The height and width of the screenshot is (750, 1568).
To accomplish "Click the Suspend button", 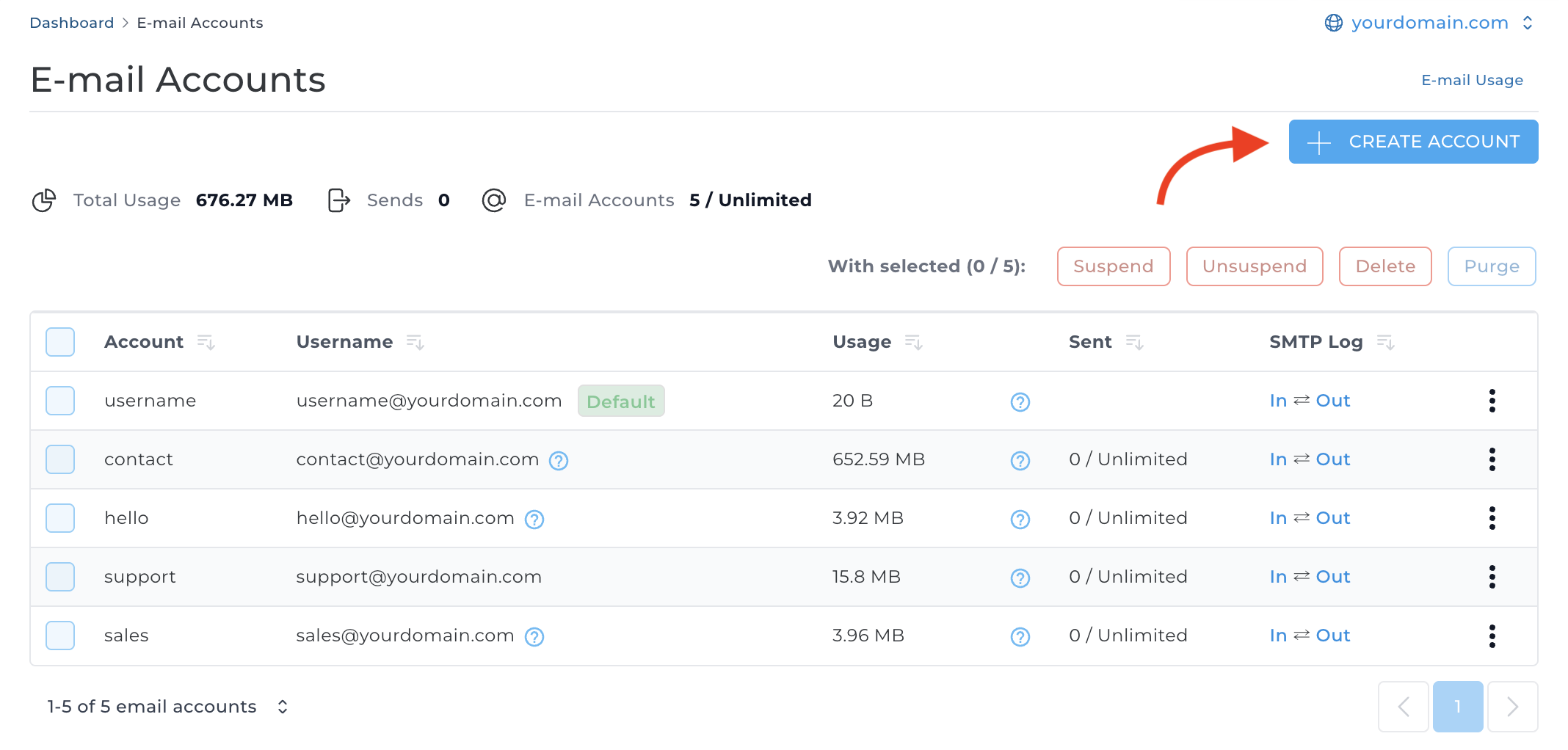I will click(1113, 266).
